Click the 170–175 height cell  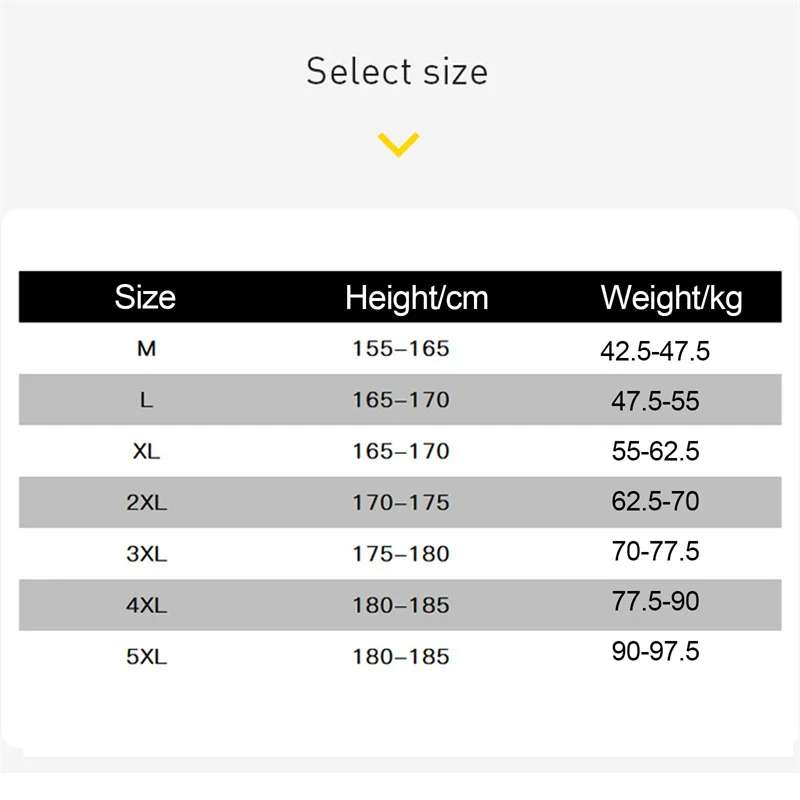(401, 502)
